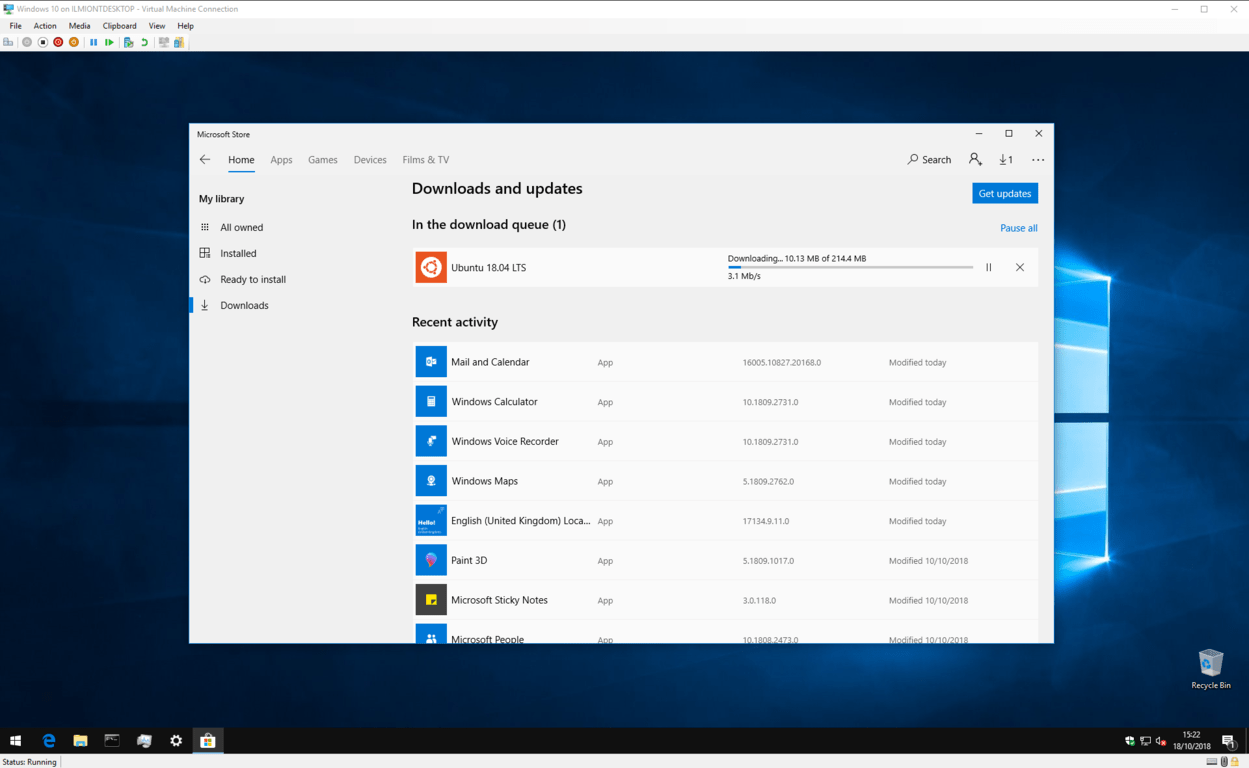Click the Enhanced Session toolbar icon
Image resolution: width=1249 pixels, height=768 pixels.
(x=164, y=42)
